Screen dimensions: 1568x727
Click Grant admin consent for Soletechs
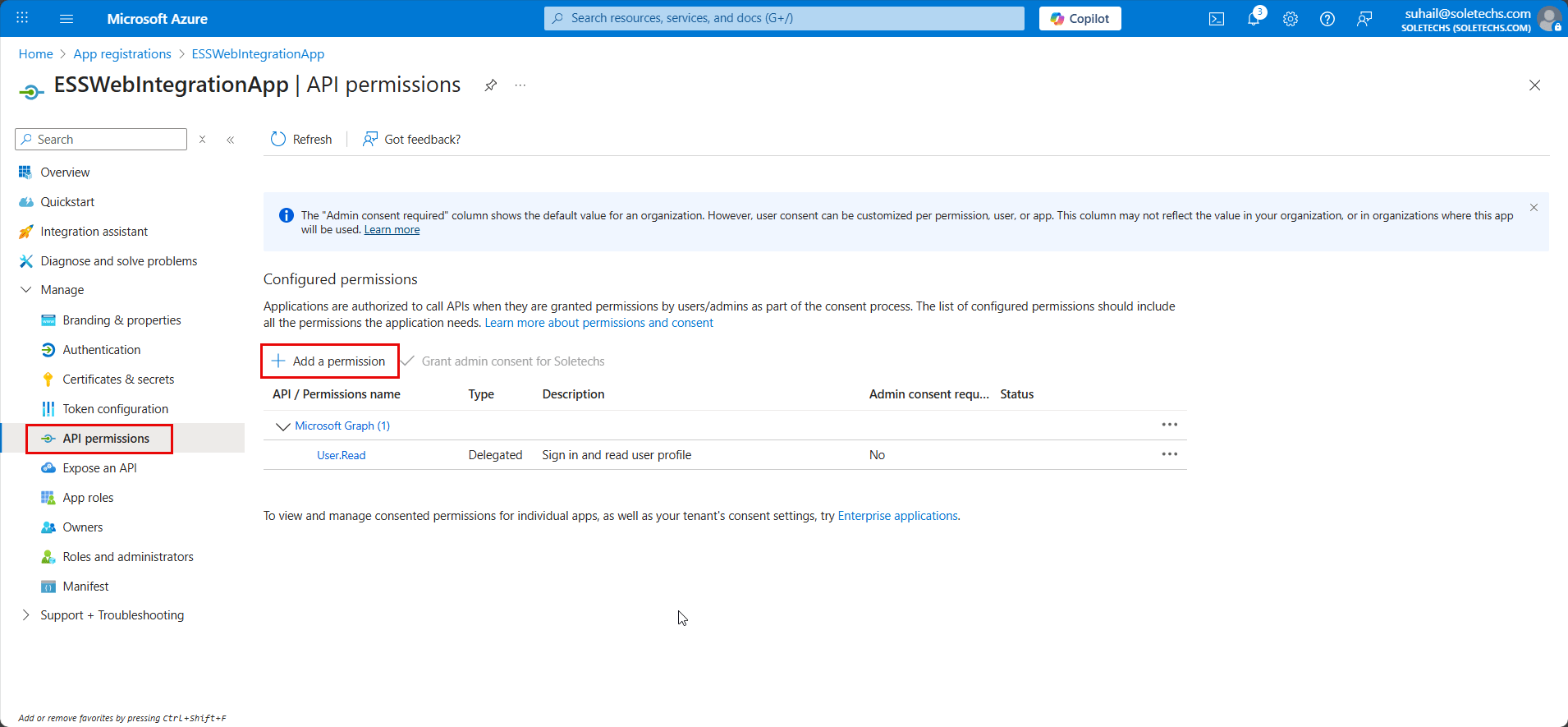click(x=503, y=361)
